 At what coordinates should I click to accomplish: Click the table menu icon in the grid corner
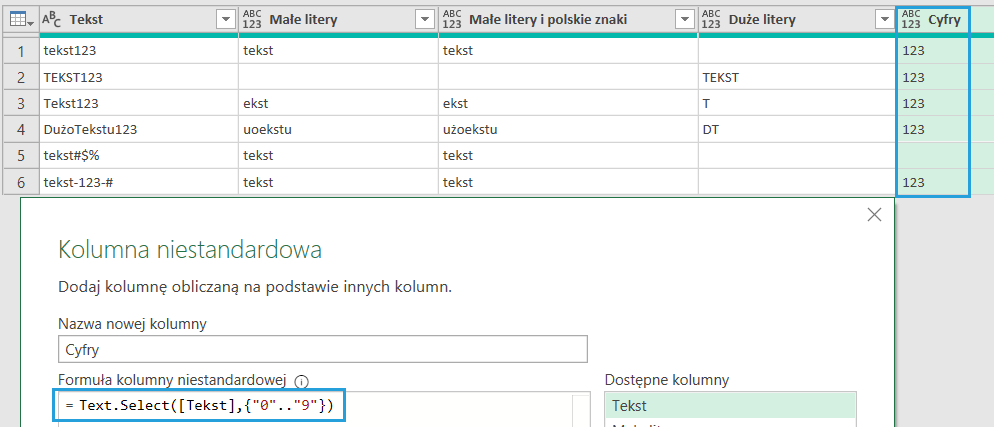[20, 20]
